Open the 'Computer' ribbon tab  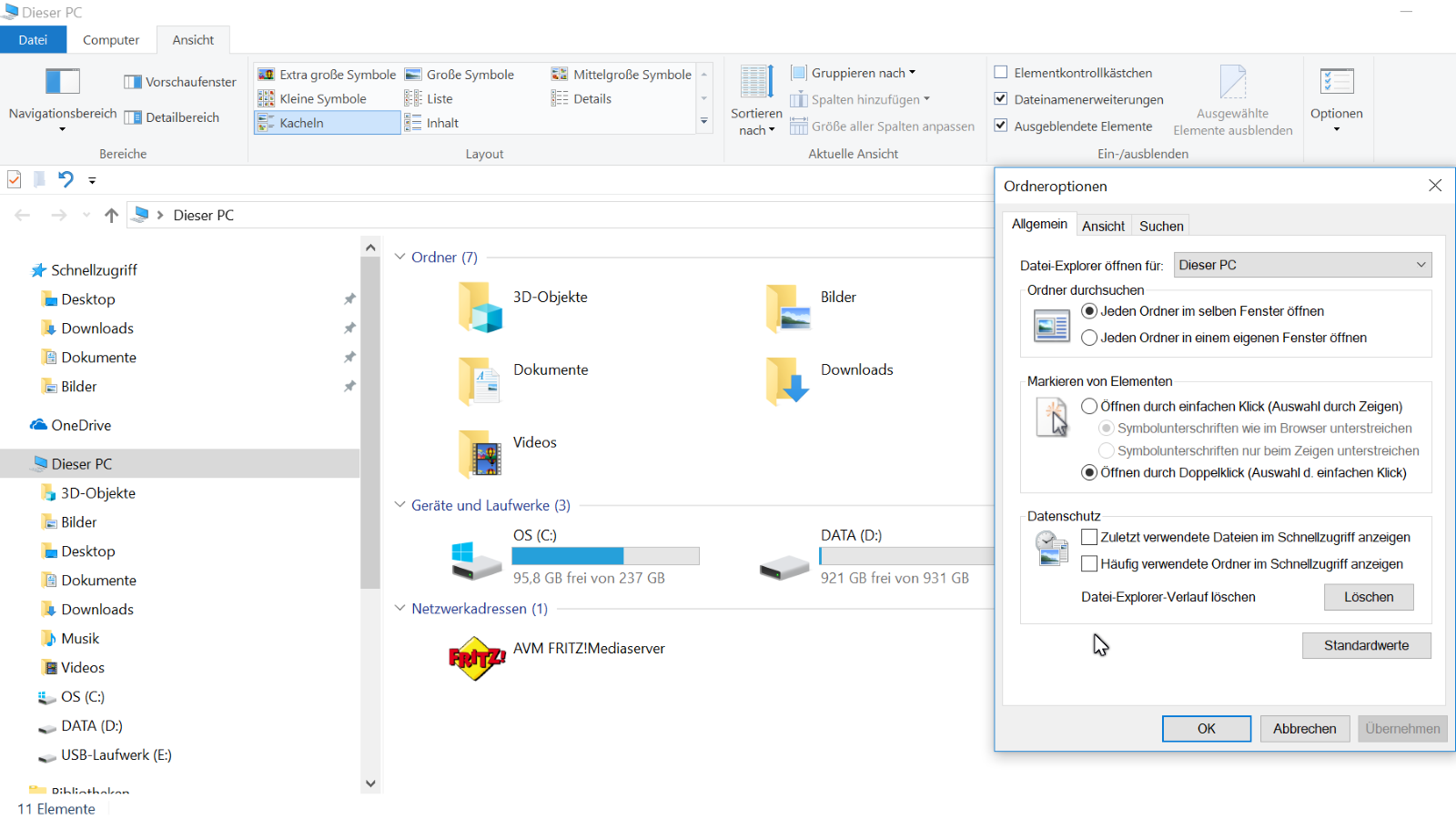click(111, 39)
